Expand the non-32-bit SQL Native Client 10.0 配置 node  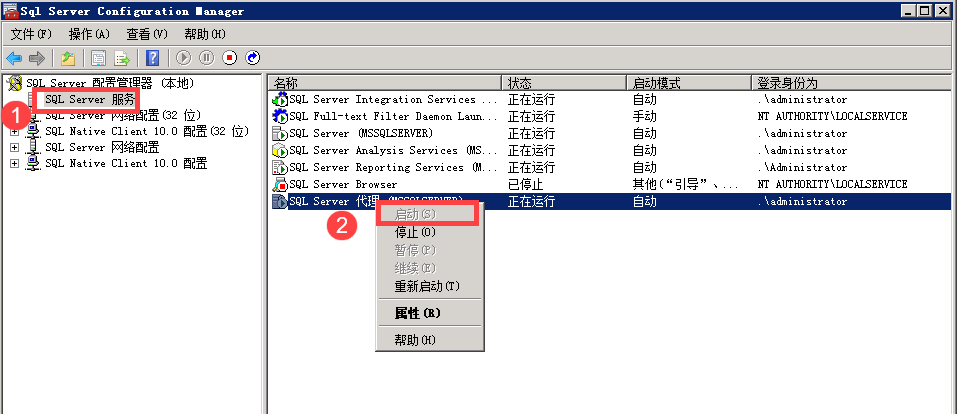coord(15,163)
